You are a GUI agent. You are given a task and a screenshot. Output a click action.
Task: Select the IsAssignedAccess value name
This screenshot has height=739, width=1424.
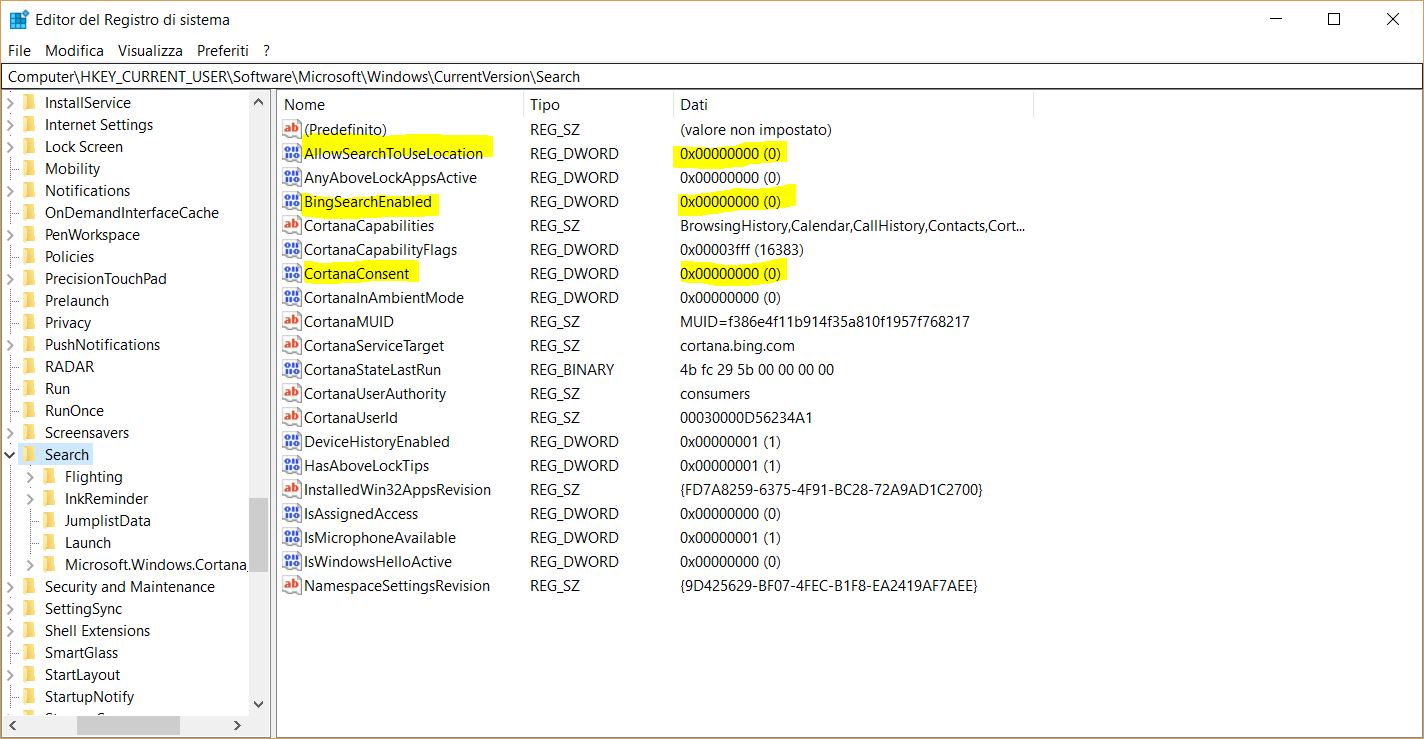coord(361,513)
